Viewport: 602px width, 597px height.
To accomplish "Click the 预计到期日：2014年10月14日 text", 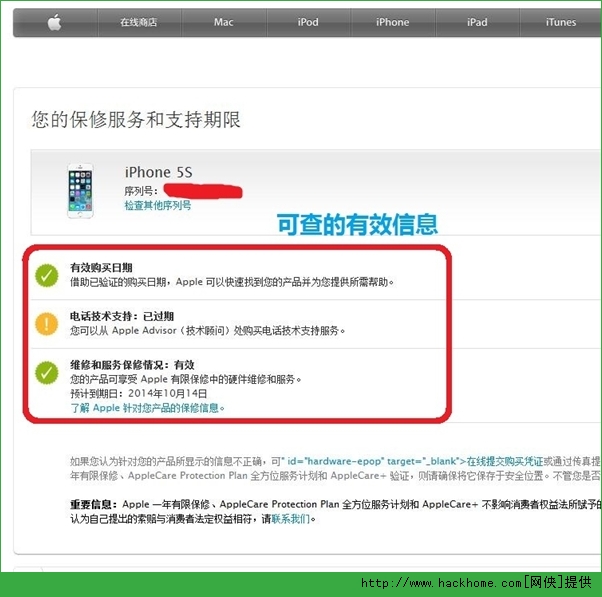I will [x=139, y=394].
